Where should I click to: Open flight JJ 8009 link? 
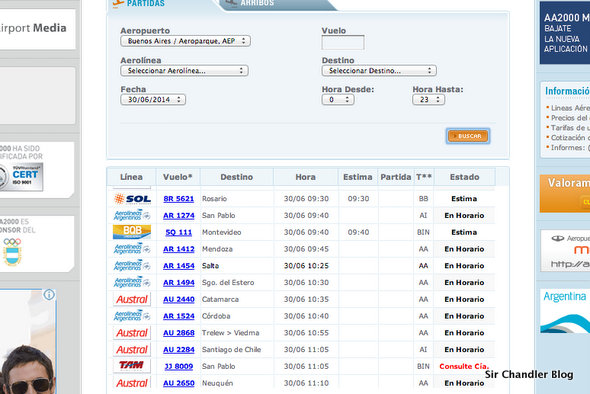(179, 367)
